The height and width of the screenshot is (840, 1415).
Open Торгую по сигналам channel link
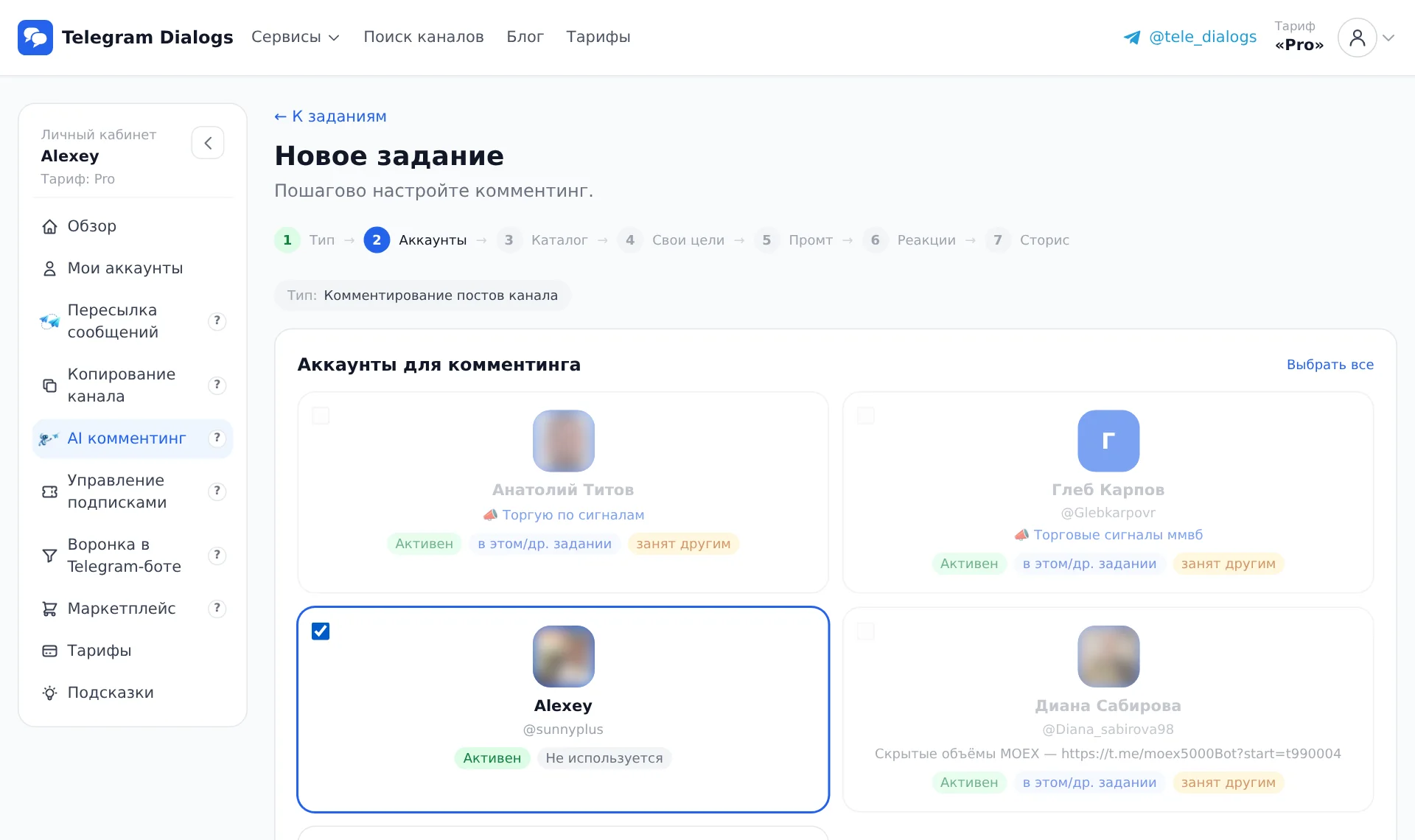click(564, 515)
